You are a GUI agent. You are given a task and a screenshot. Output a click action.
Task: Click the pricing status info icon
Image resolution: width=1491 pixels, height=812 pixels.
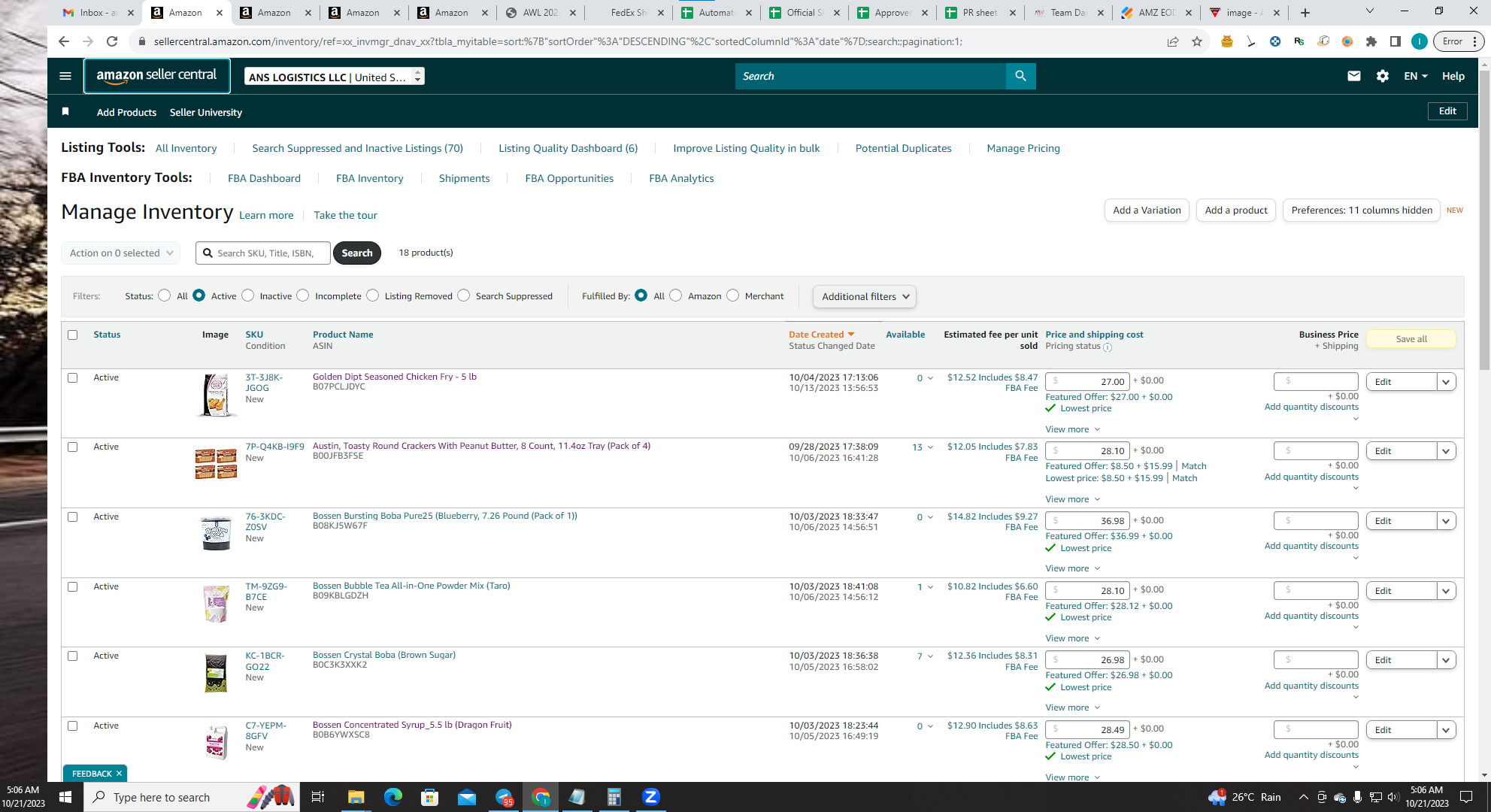click(1108, 347)
